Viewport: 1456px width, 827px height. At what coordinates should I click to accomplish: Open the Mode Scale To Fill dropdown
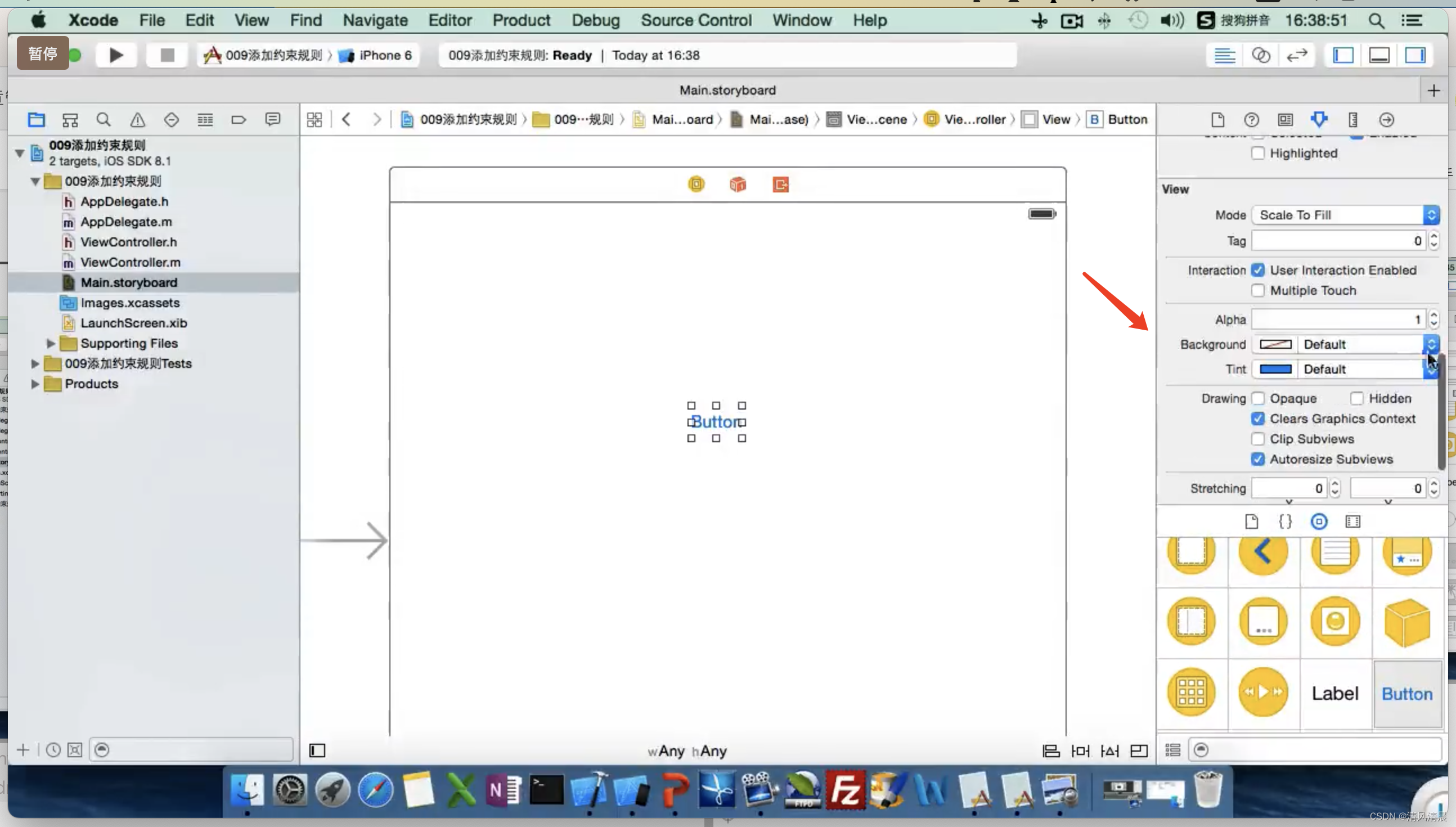(x=1345, y=215)
